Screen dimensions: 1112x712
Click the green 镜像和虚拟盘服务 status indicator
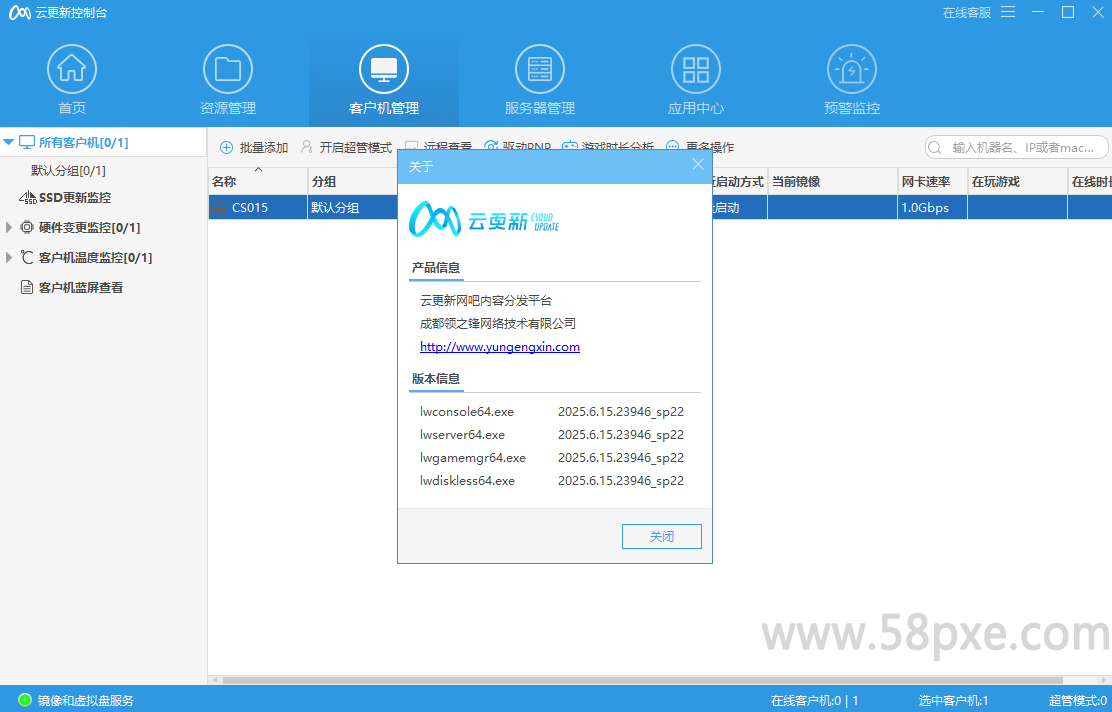25,700
